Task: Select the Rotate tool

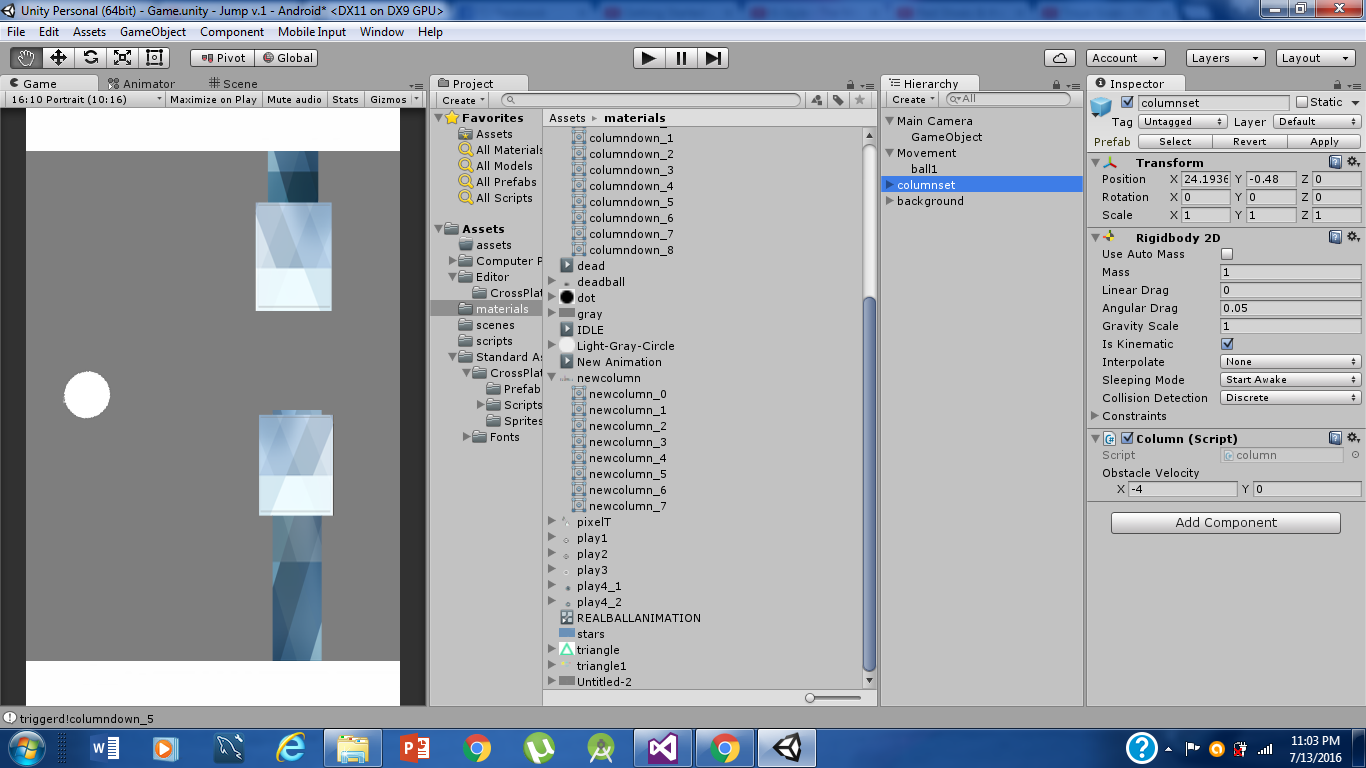Action: point(90,57)
